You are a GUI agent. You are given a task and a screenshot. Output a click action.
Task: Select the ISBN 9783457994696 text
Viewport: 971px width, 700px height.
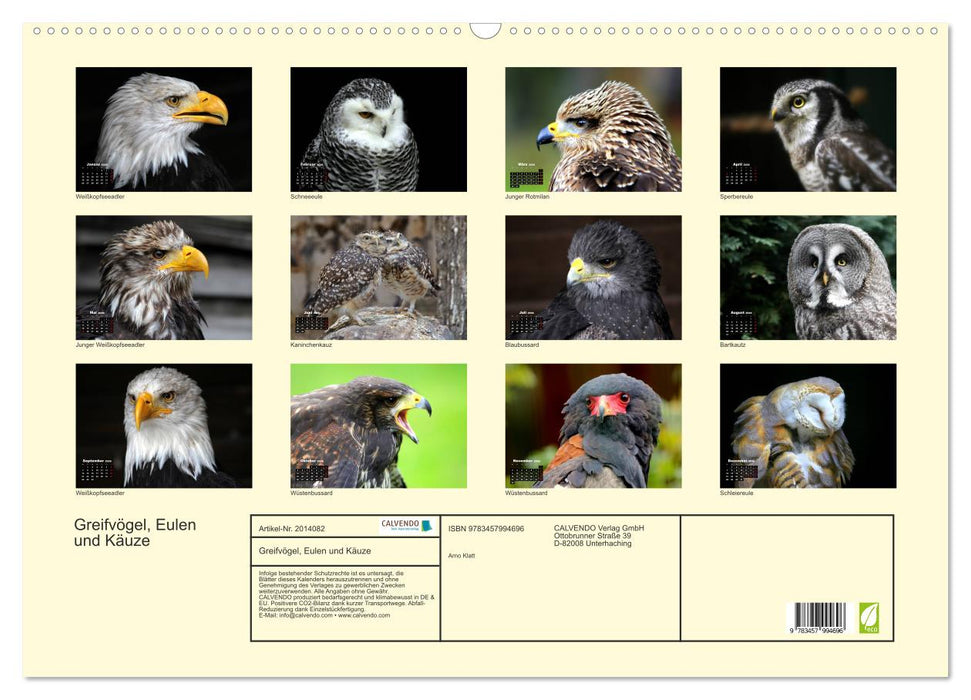[487, 527]
